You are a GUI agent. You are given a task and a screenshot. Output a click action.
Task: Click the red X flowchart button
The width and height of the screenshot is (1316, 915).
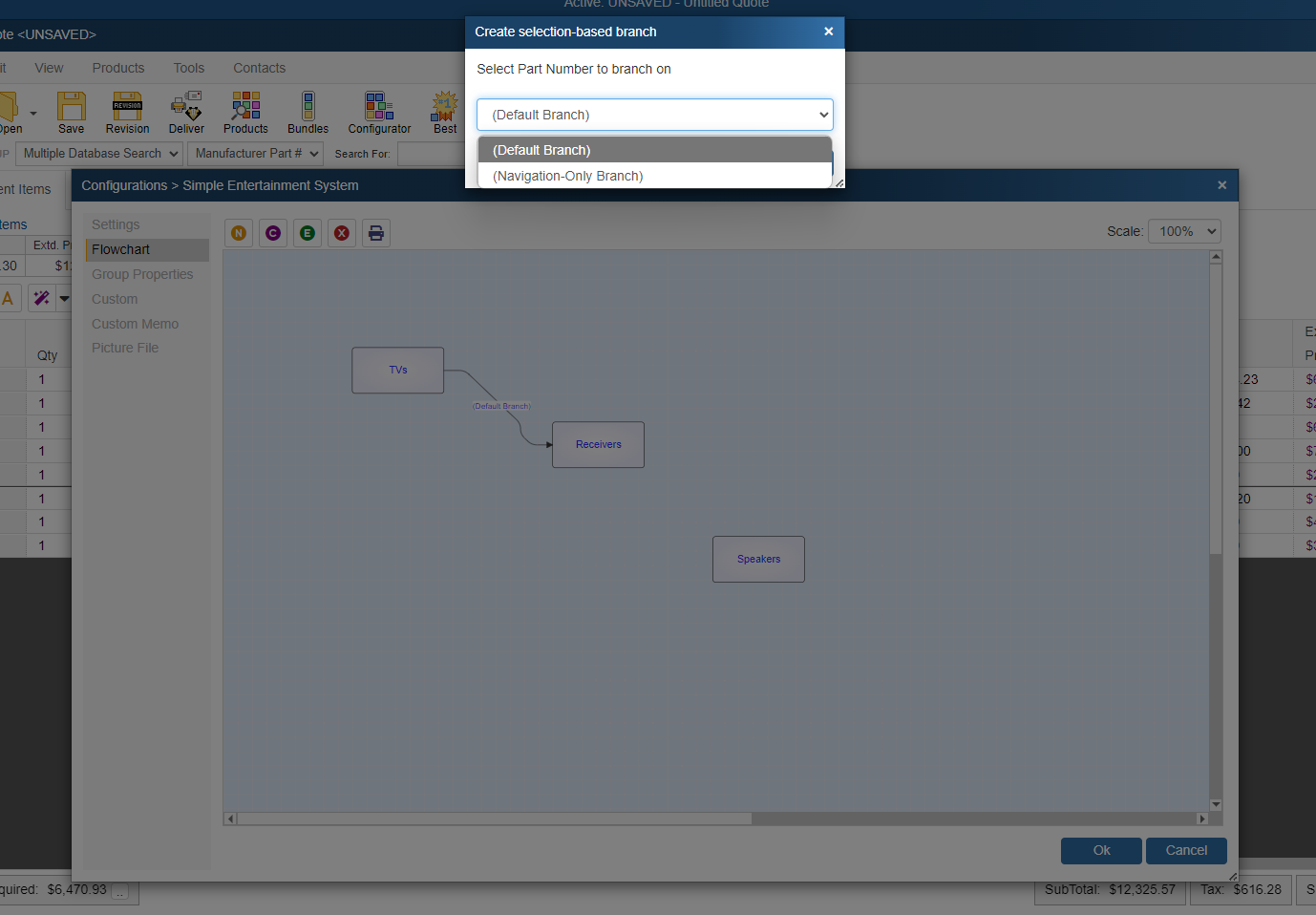(x=342, y=233)
